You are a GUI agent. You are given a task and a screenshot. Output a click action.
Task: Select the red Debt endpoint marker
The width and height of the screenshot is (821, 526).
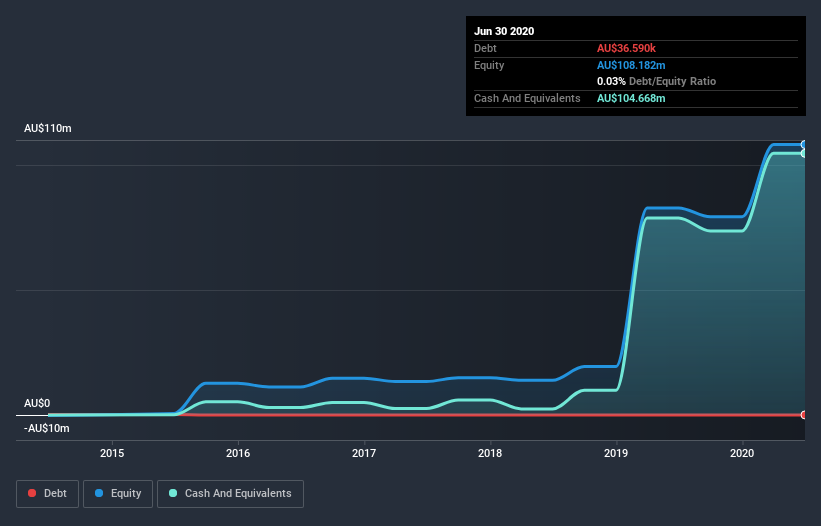[804, 415]
